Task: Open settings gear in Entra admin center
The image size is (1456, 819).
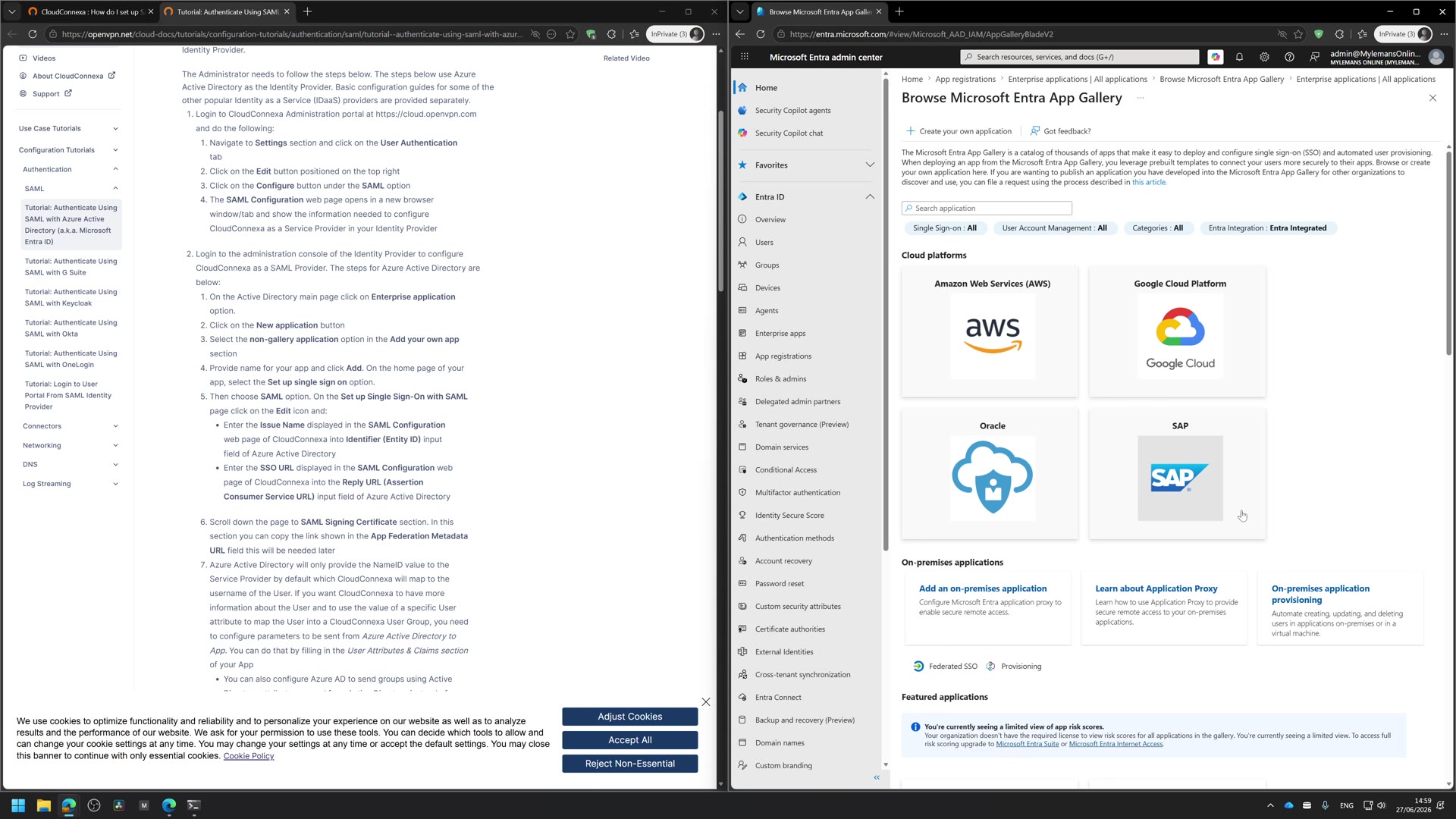Action: pos(1264,57)
